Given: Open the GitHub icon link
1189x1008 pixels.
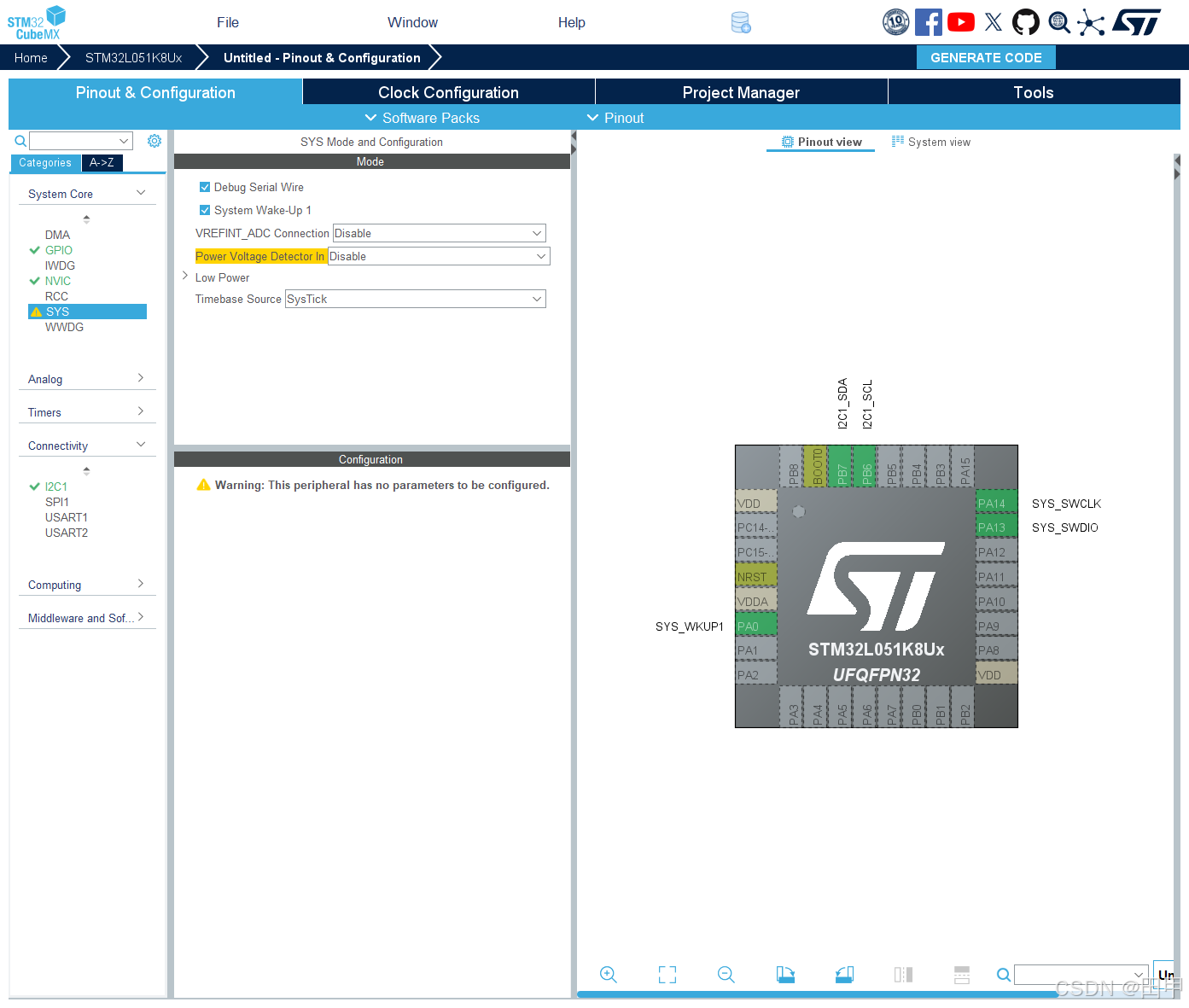Looking at the screenshot, I should point(1026,22).
